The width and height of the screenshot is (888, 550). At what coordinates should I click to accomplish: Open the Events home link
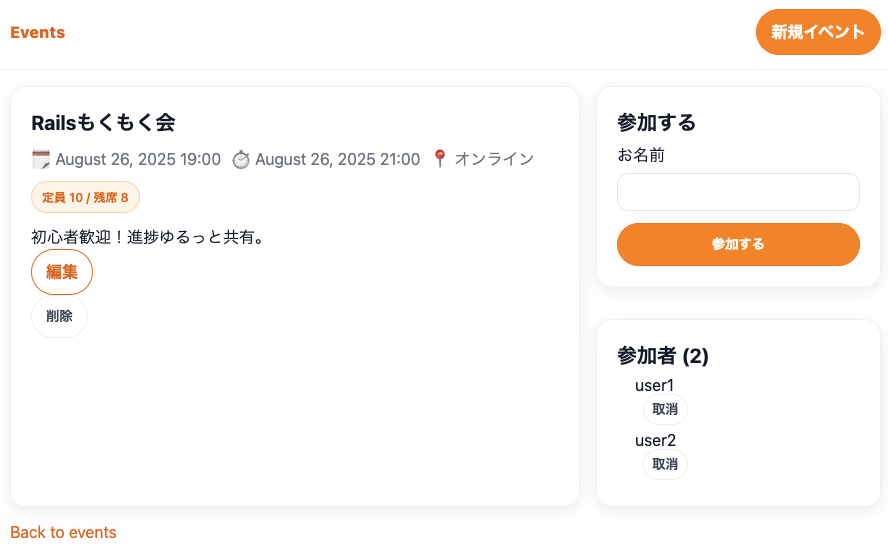point(37,32)
